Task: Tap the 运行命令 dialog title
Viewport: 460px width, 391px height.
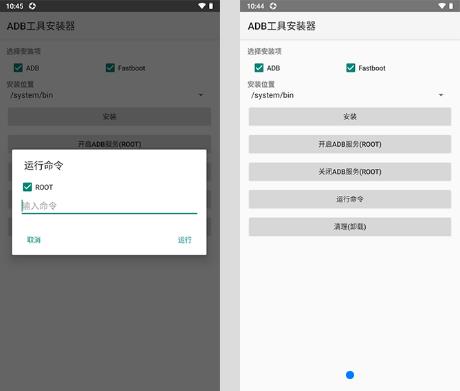Action: tap(43, 165)
